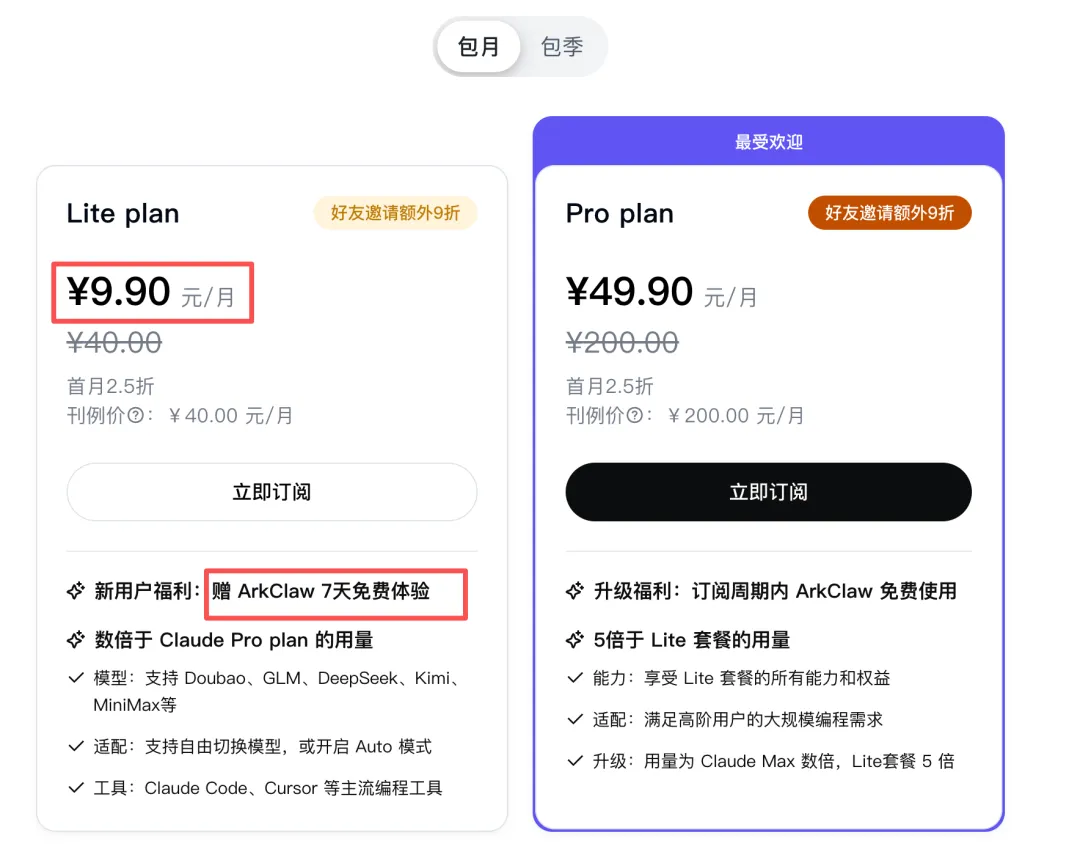Click 立即订阅 button for Lite plan

coord(272,492)
